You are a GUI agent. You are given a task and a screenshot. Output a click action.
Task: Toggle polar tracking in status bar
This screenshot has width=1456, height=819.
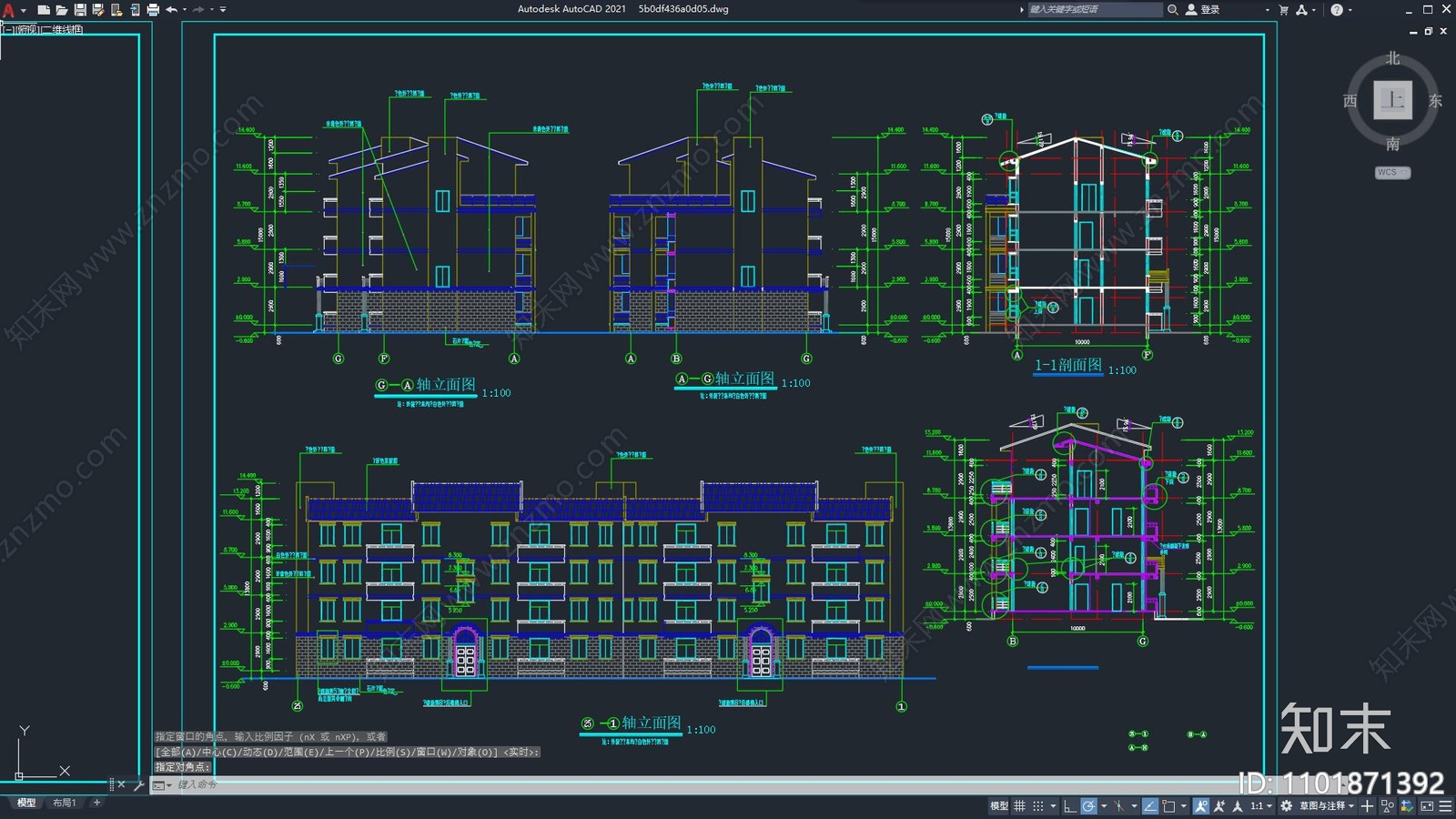[1089, 806]
